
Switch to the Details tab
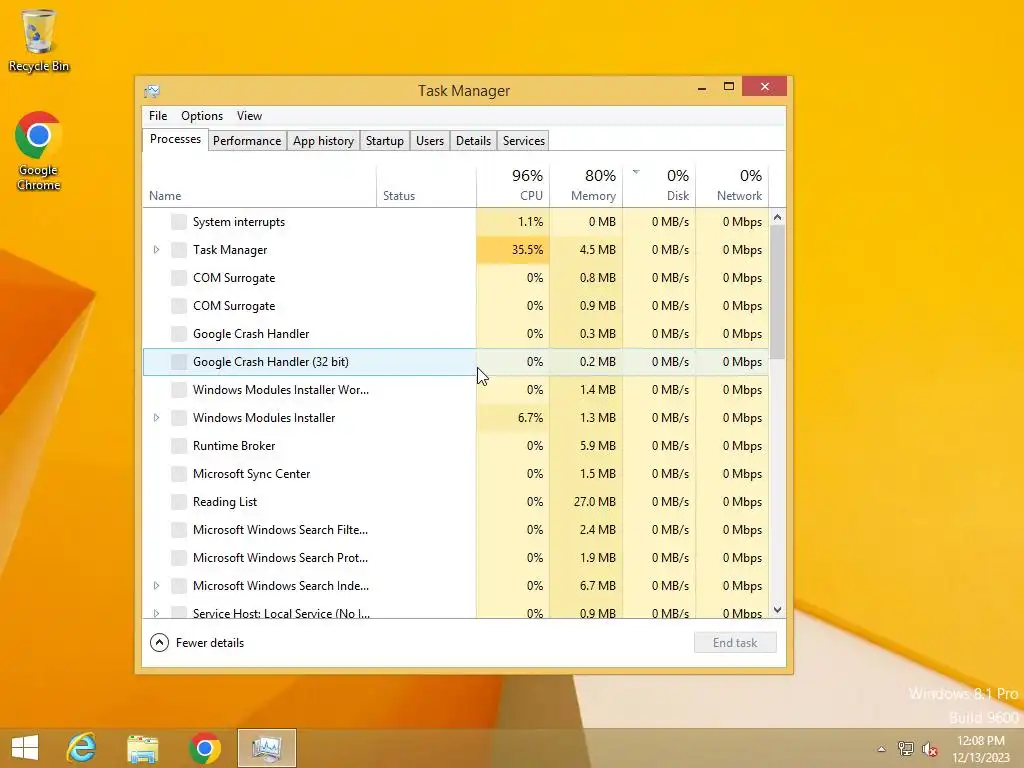(473, 141)
